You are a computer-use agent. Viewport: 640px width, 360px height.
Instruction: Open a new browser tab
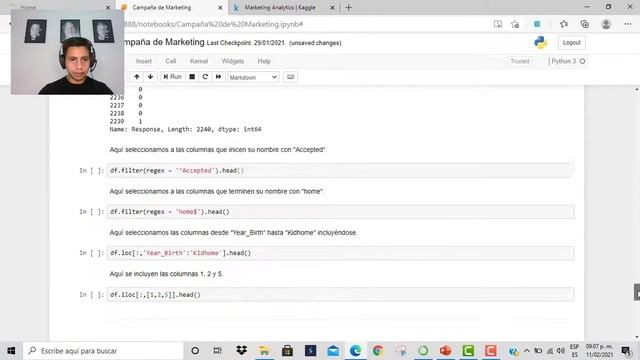tap(349, 7)
